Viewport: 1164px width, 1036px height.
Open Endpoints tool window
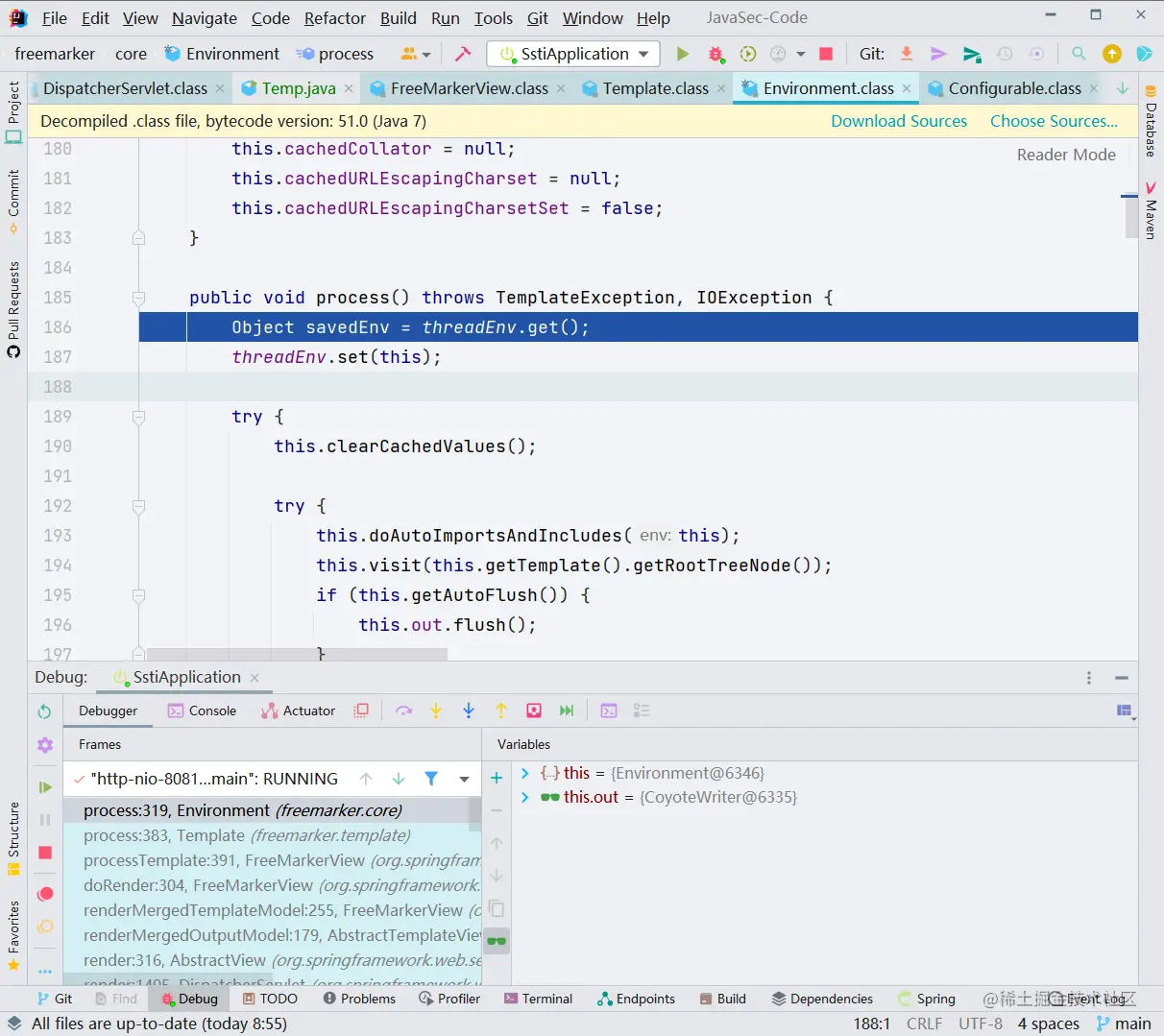pos(636,999)
